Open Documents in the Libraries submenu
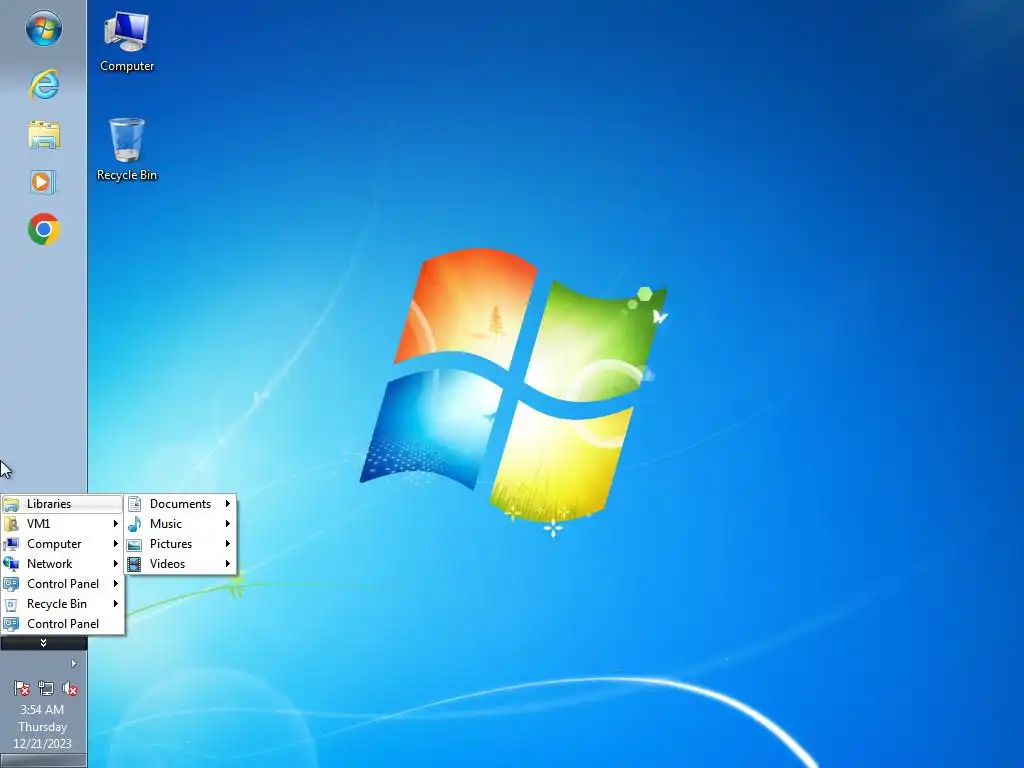Image resolution: width=1024 pixels, height=768 pixels. (180, 504)
